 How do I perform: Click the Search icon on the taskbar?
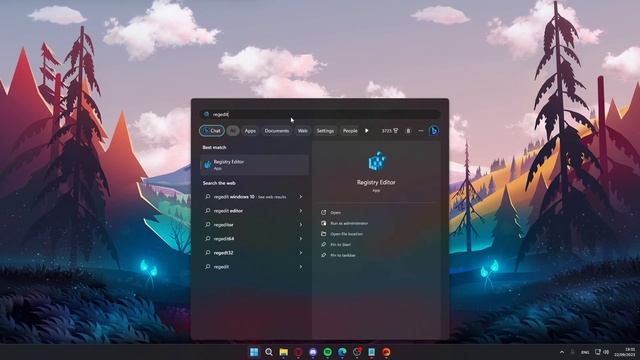269,352
